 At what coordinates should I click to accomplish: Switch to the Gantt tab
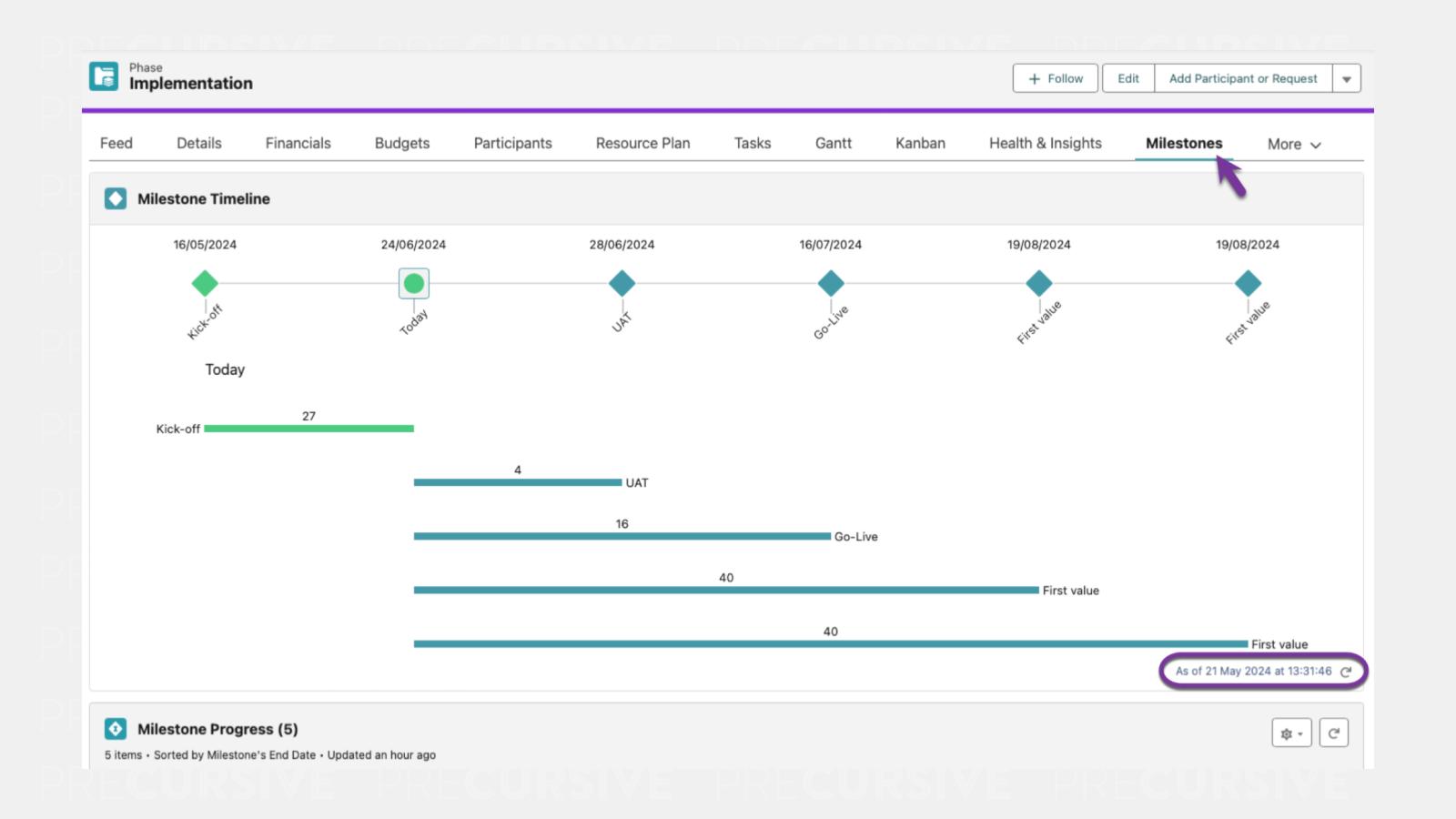pyautogui.click(x=833, y=144)
